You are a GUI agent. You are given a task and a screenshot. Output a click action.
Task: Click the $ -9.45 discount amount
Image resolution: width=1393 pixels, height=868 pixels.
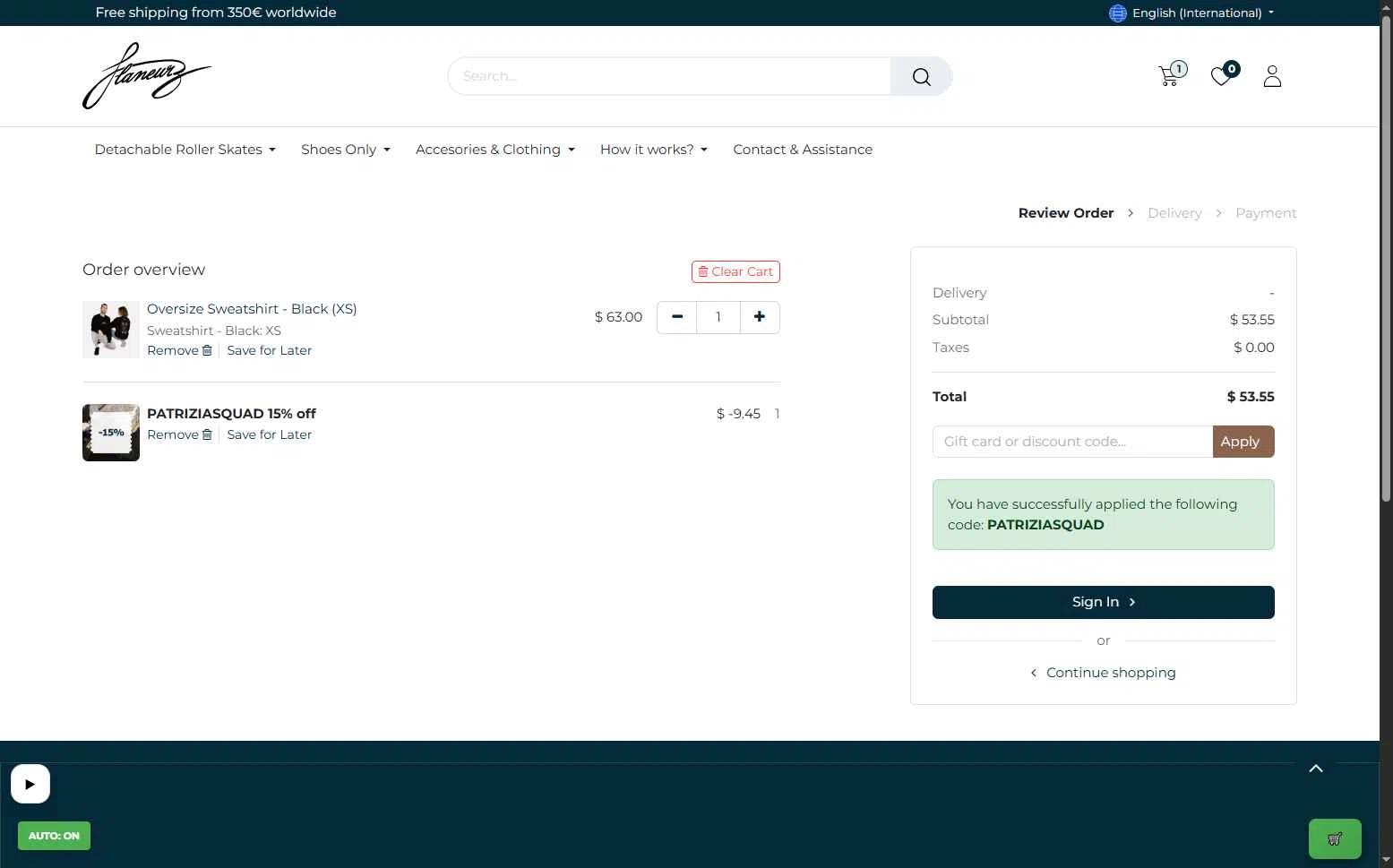pos(738,414)
